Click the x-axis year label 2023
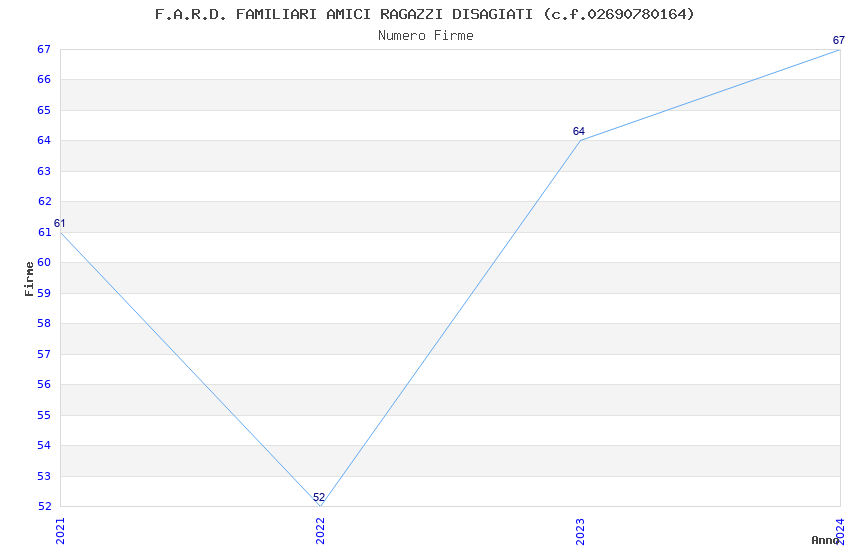850x550 pixels. pyautogui.click(x=580, y=530)
